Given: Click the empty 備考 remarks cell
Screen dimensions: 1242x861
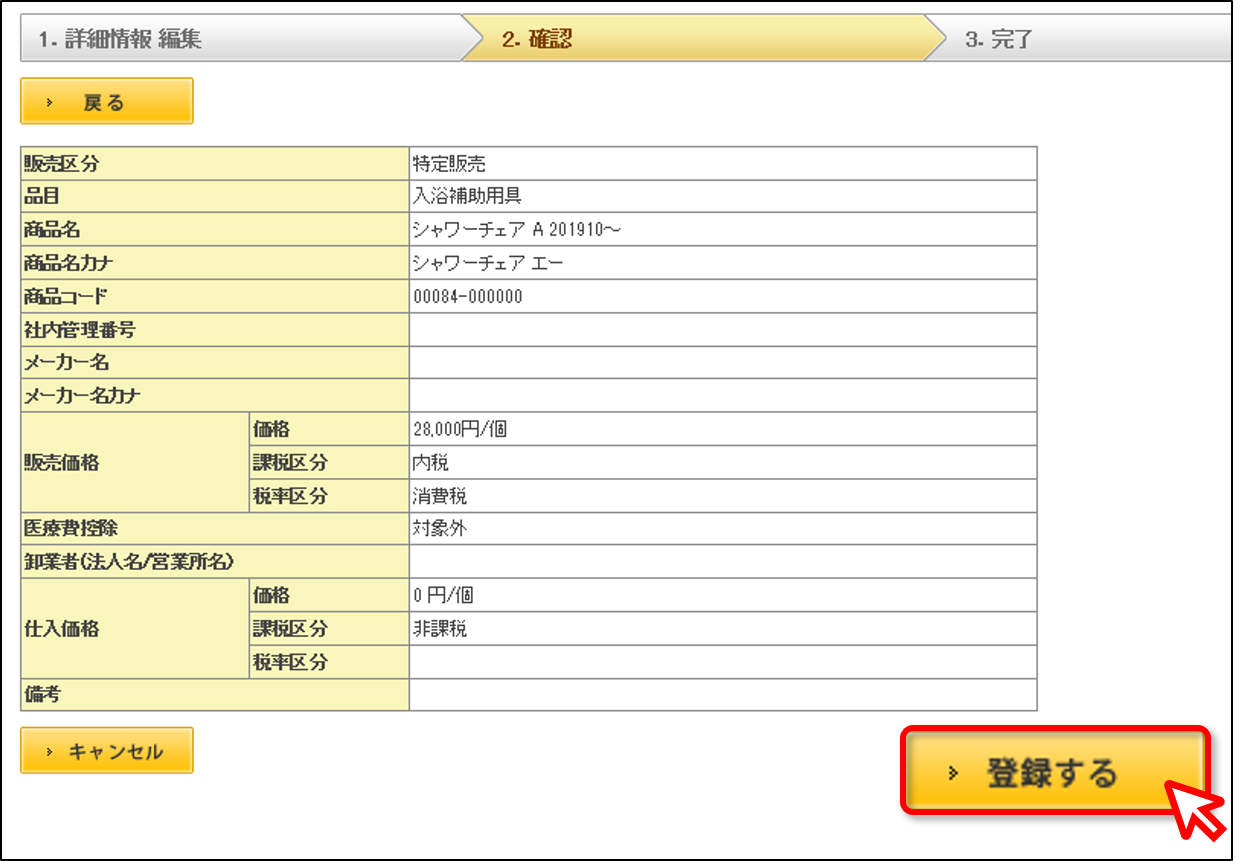Looking at the screenshot, I should click(723, 695).
